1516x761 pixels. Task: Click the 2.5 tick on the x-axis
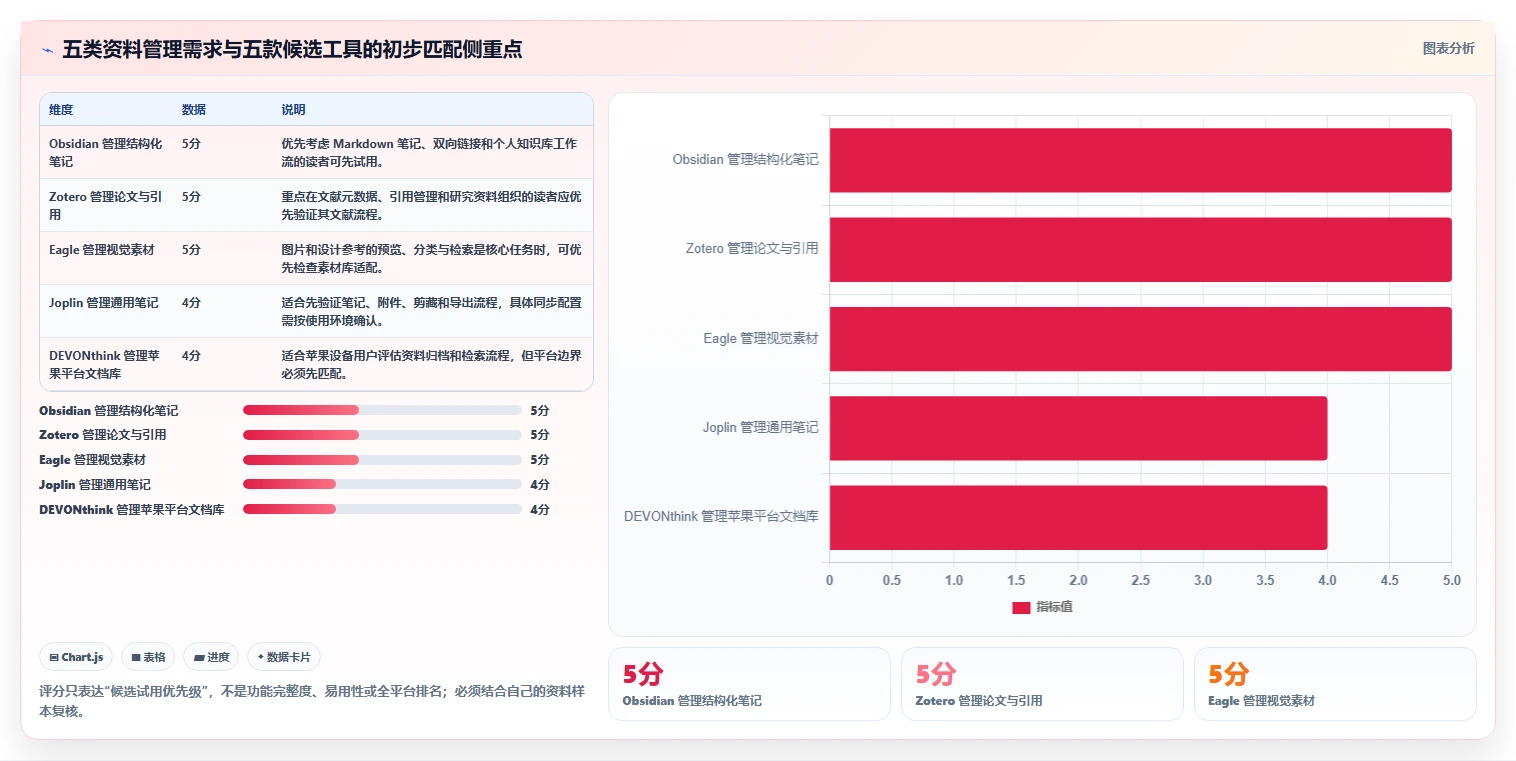[x=1140, y=580]
